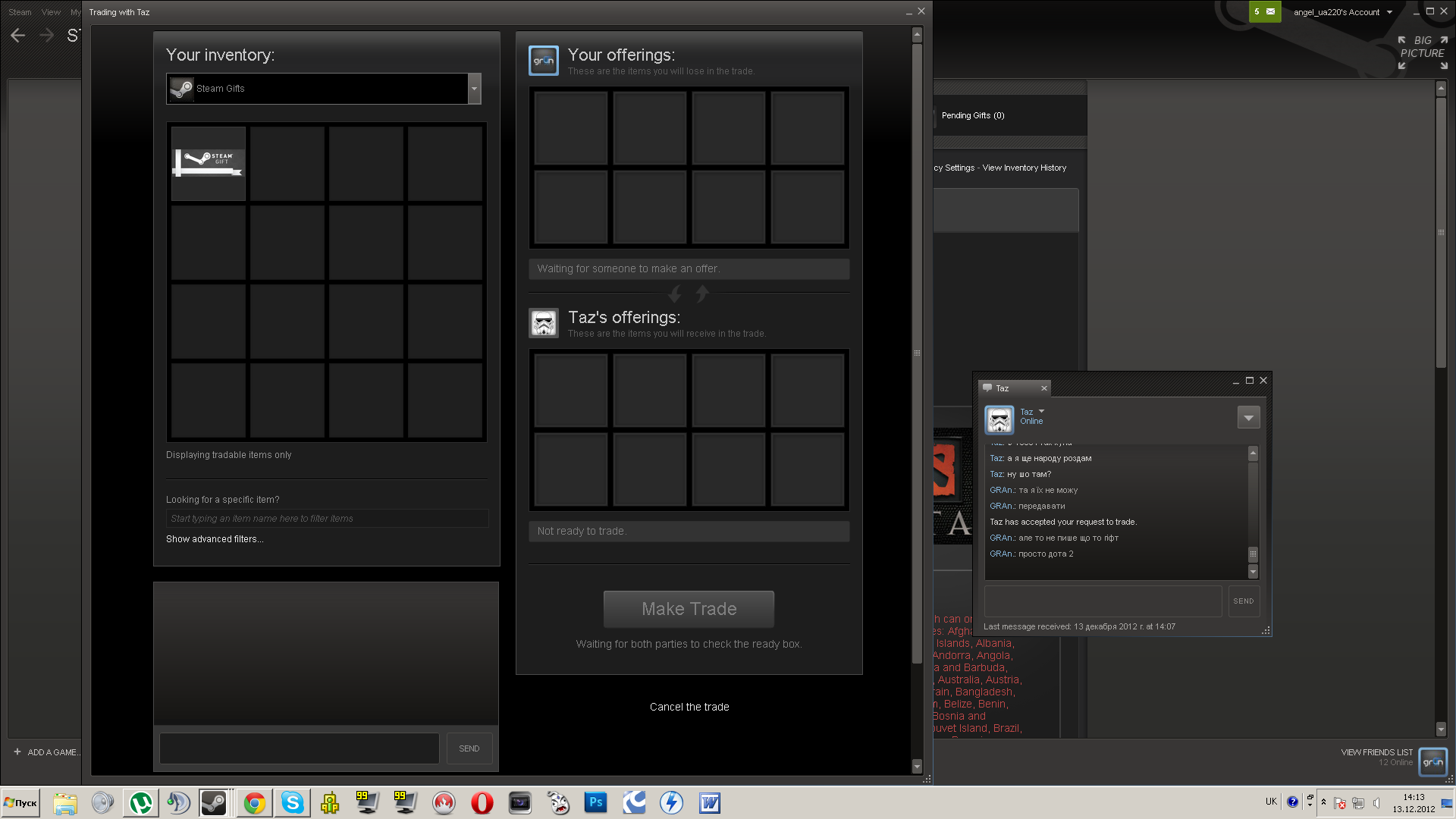Open the green mail notifications icon
Screen dimensions: 1456x819
pyautogui.click(x=1265, y=11)
